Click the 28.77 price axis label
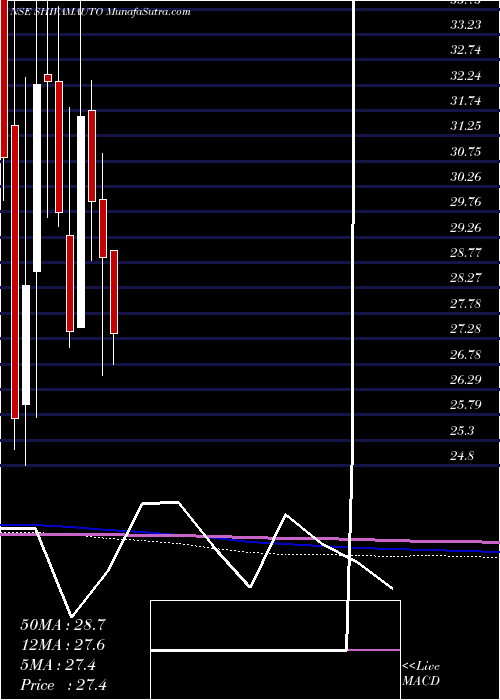This screenshot has width=500, height=700. pos(465,253)
